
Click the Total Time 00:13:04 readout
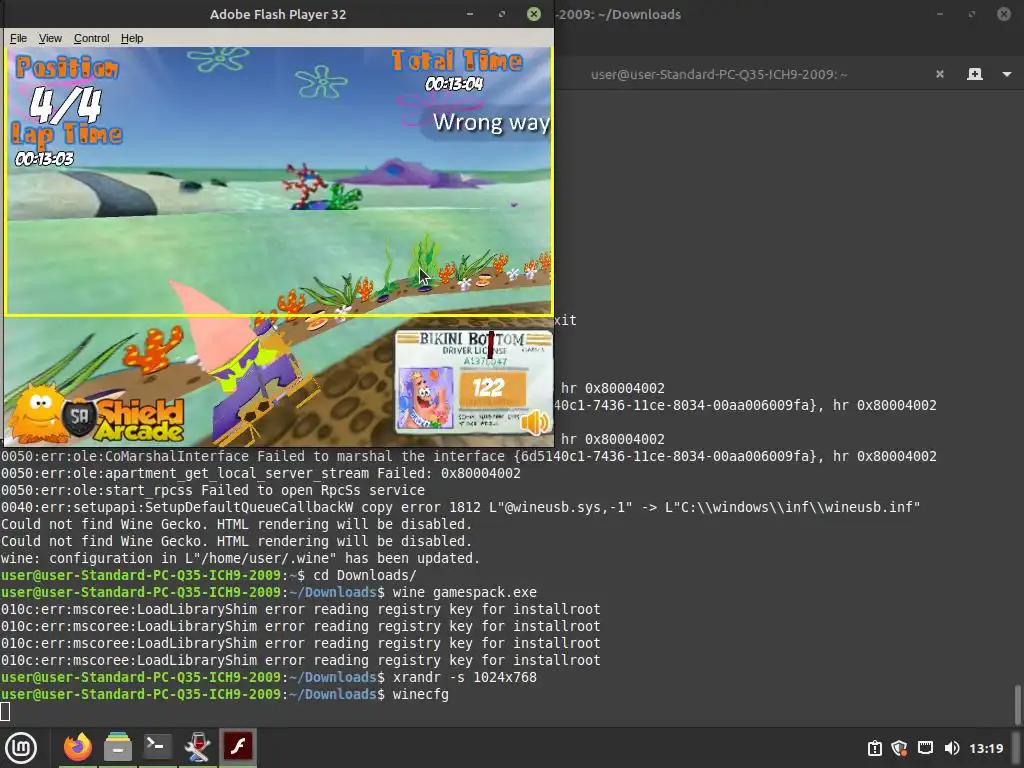455,84
